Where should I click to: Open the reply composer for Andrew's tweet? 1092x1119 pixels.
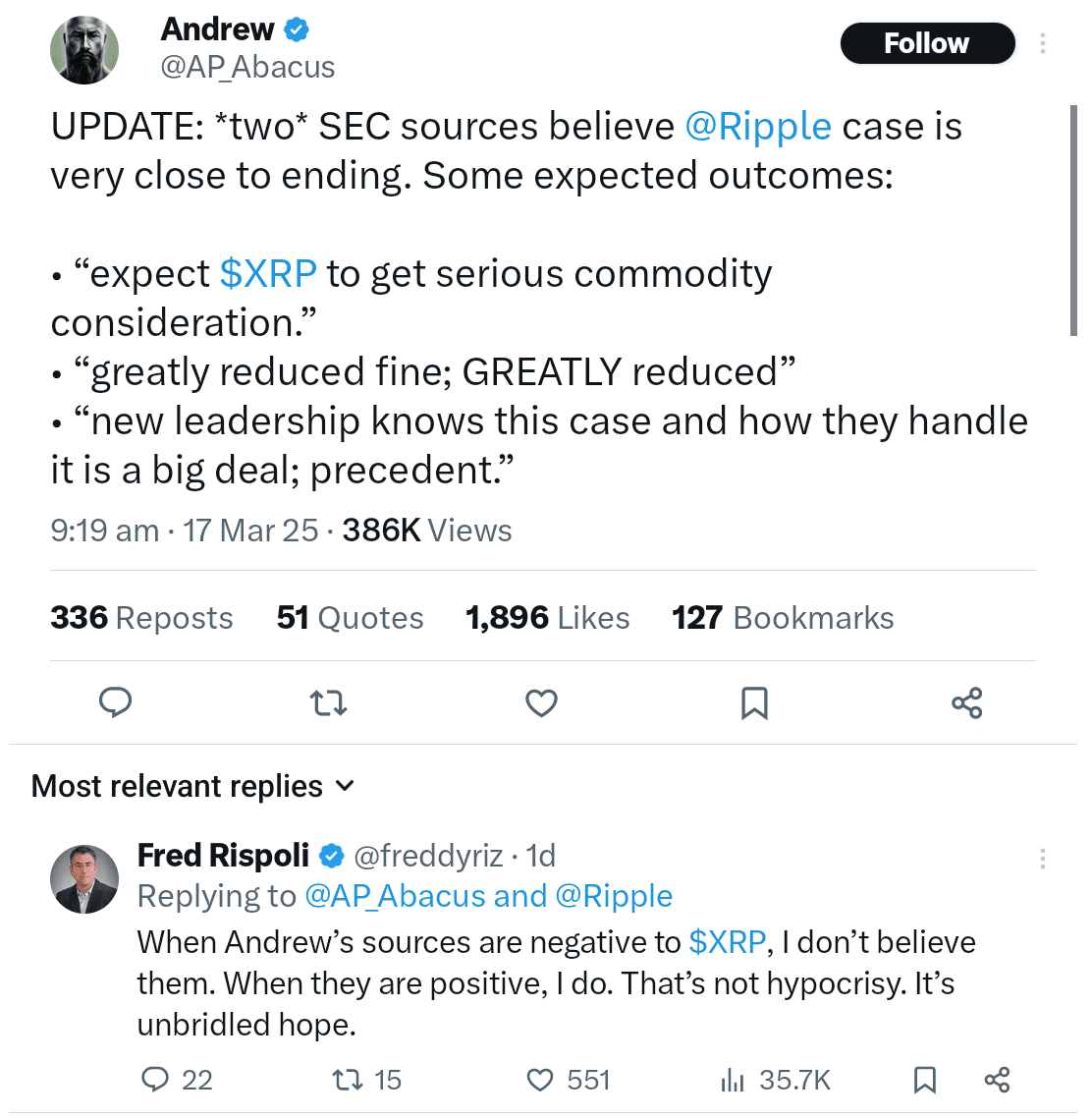[115, 702]
